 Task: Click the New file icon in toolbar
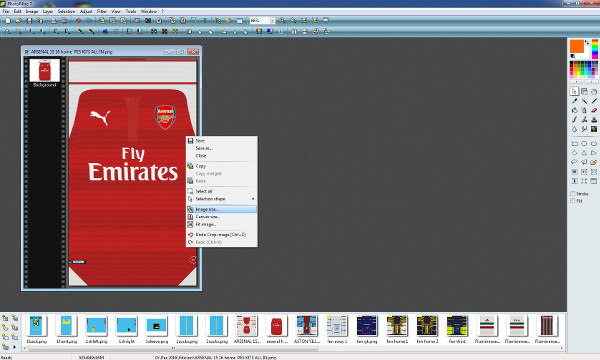[8, 21]
